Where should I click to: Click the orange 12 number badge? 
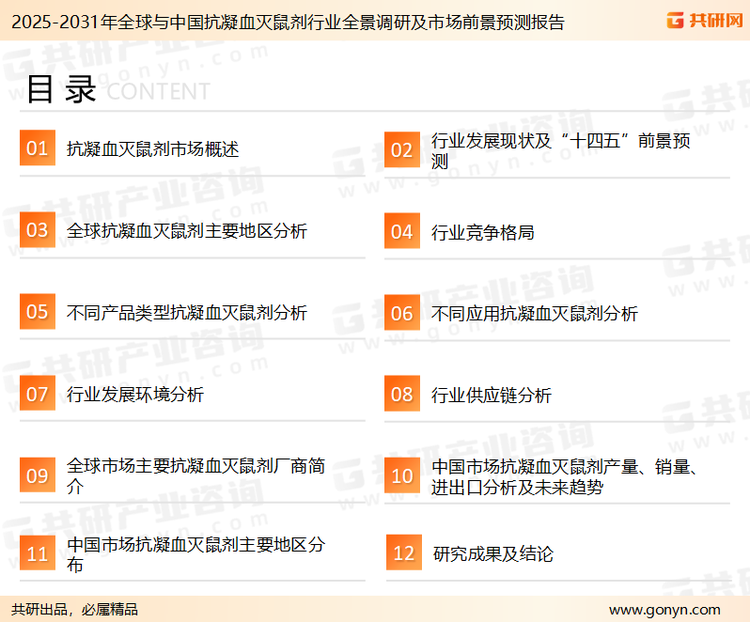tap(404, 553)
